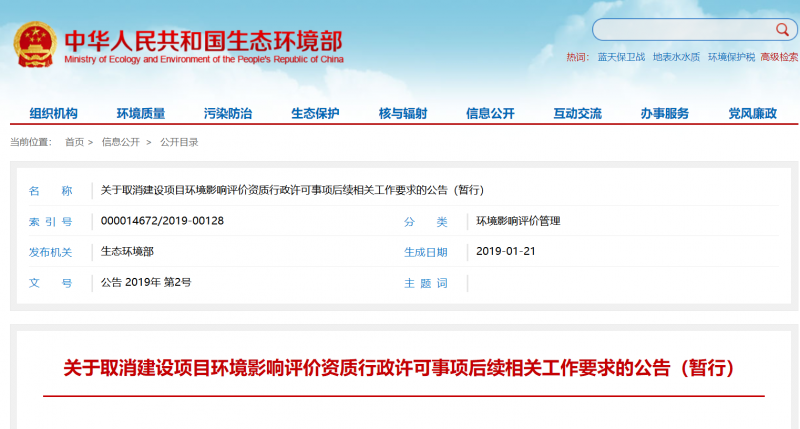Image resolution: width=800 pixels, height=429 pixels.
Task: Click hot word 环境保护税
Action: [x=731, y=57]
